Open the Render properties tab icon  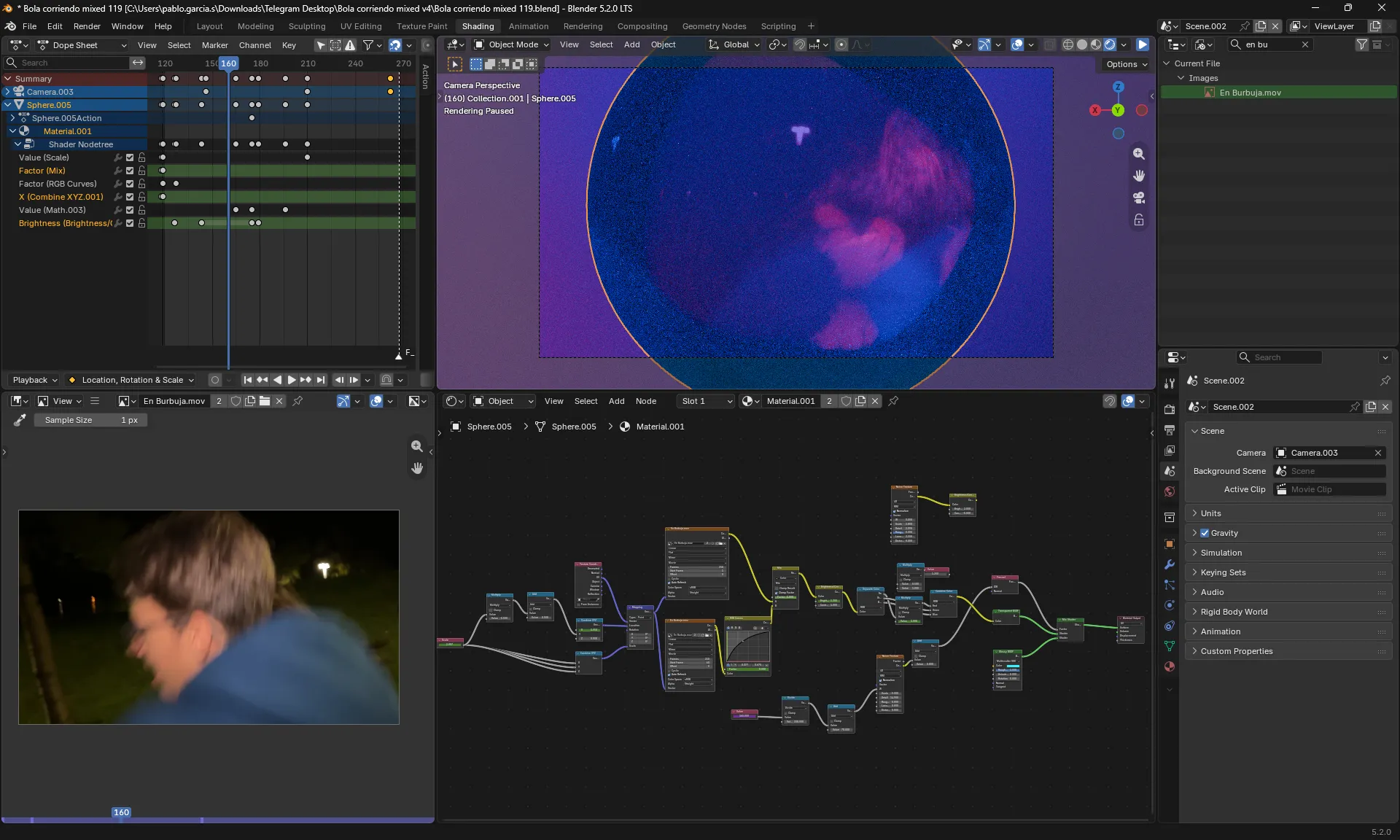1170,409
